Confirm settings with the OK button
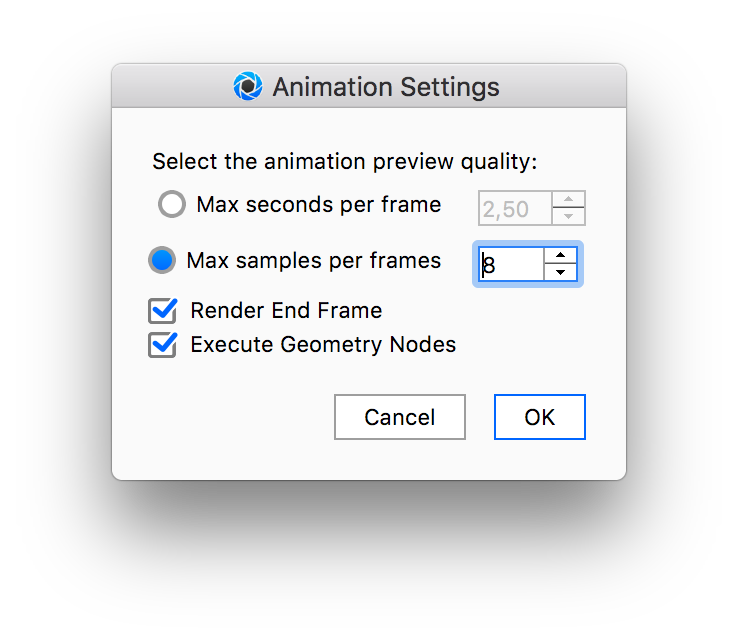The width and height of the screenshot is (738, 640). point(539,417)
